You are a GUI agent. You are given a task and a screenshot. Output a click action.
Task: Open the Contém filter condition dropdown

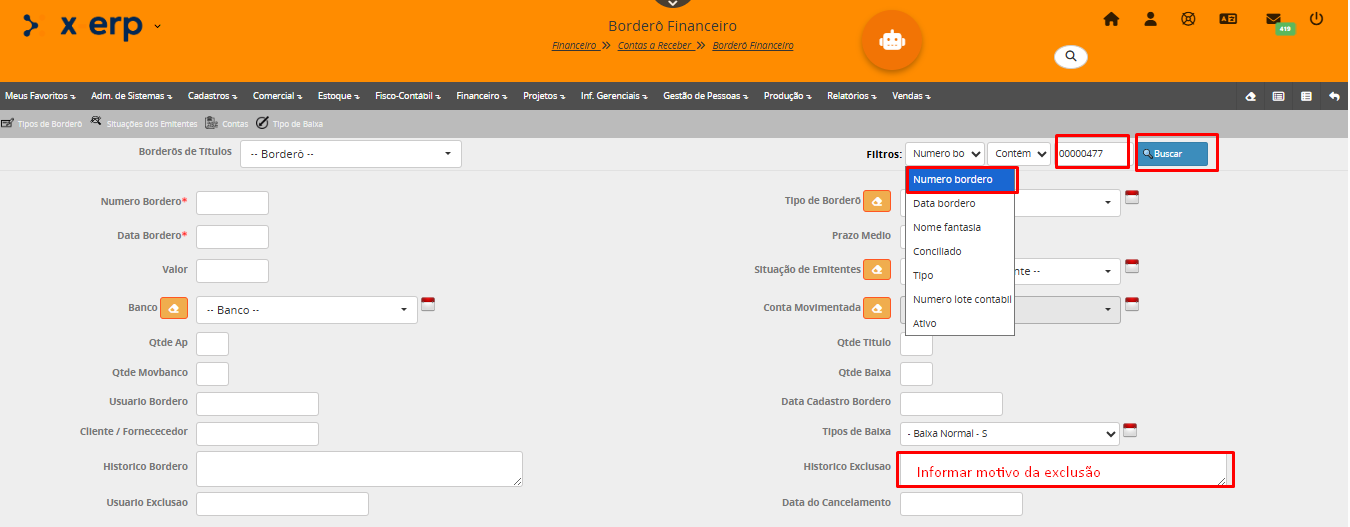(x=1018, y=154)
